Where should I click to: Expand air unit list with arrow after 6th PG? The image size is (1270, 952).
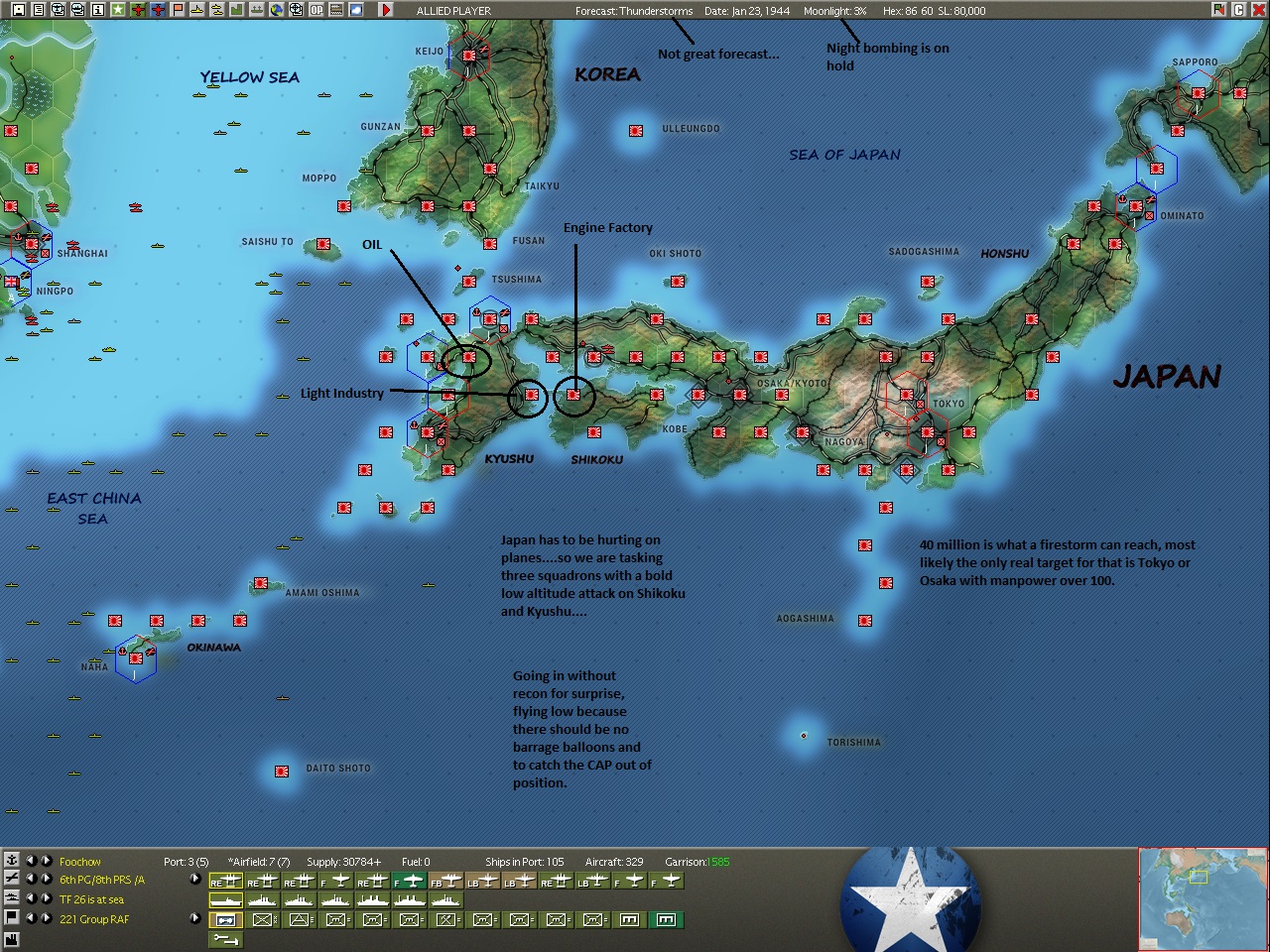coord(194,879)
